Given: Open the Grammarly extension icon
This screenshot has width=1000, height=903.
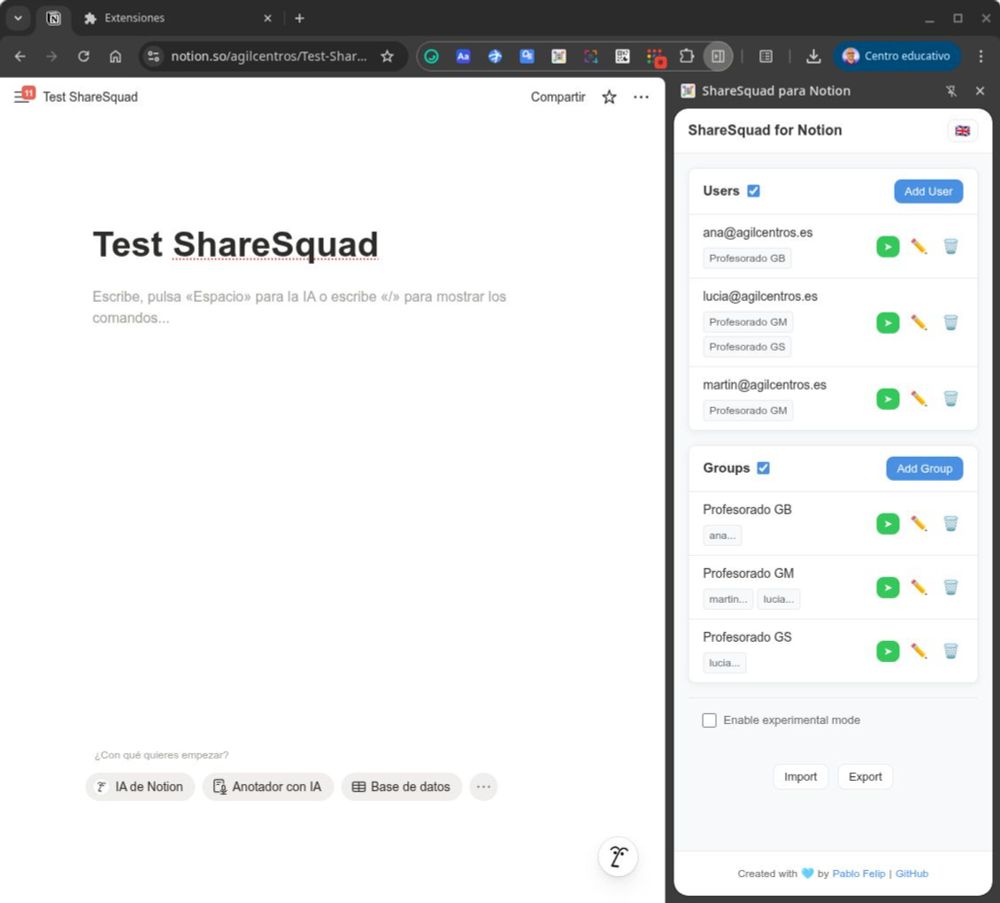Looking at the screenshot, I should pyautogui.click(x=431, y=56).
